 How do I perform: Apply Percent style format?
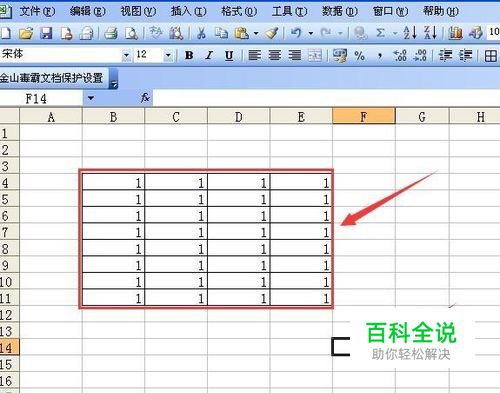tap(359, 55)
